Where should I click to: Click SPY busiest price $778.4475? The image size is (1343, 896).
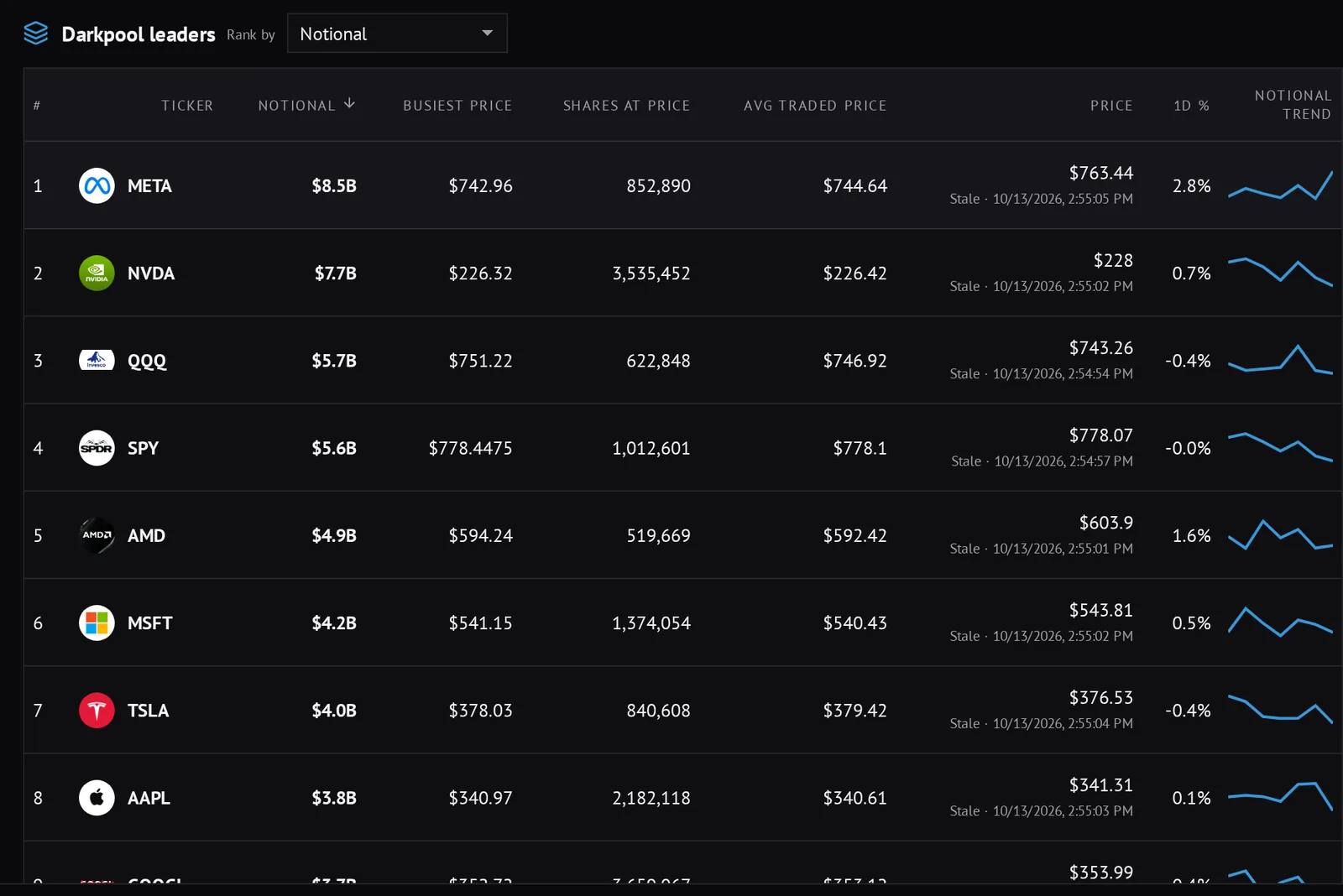click(x=470, y=448)
